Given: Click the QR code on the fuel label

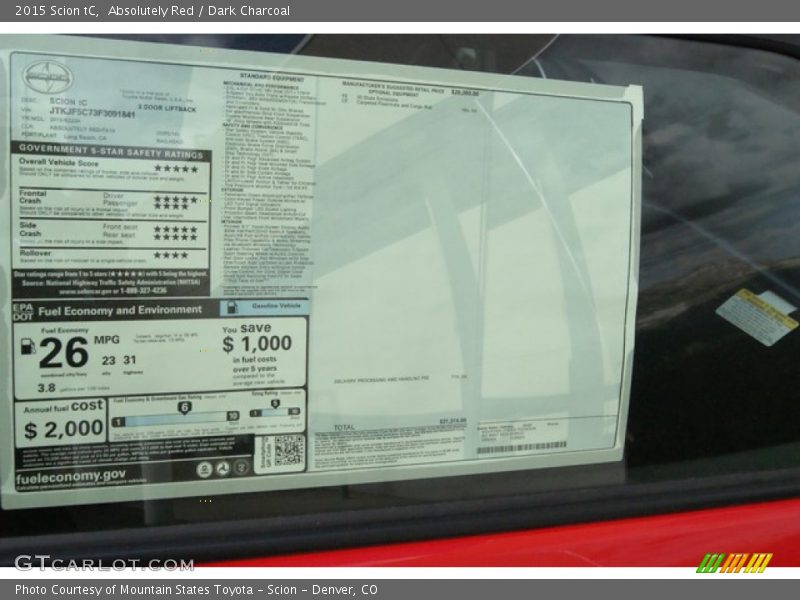Looking at the screenshot, I should pos(289,450).
